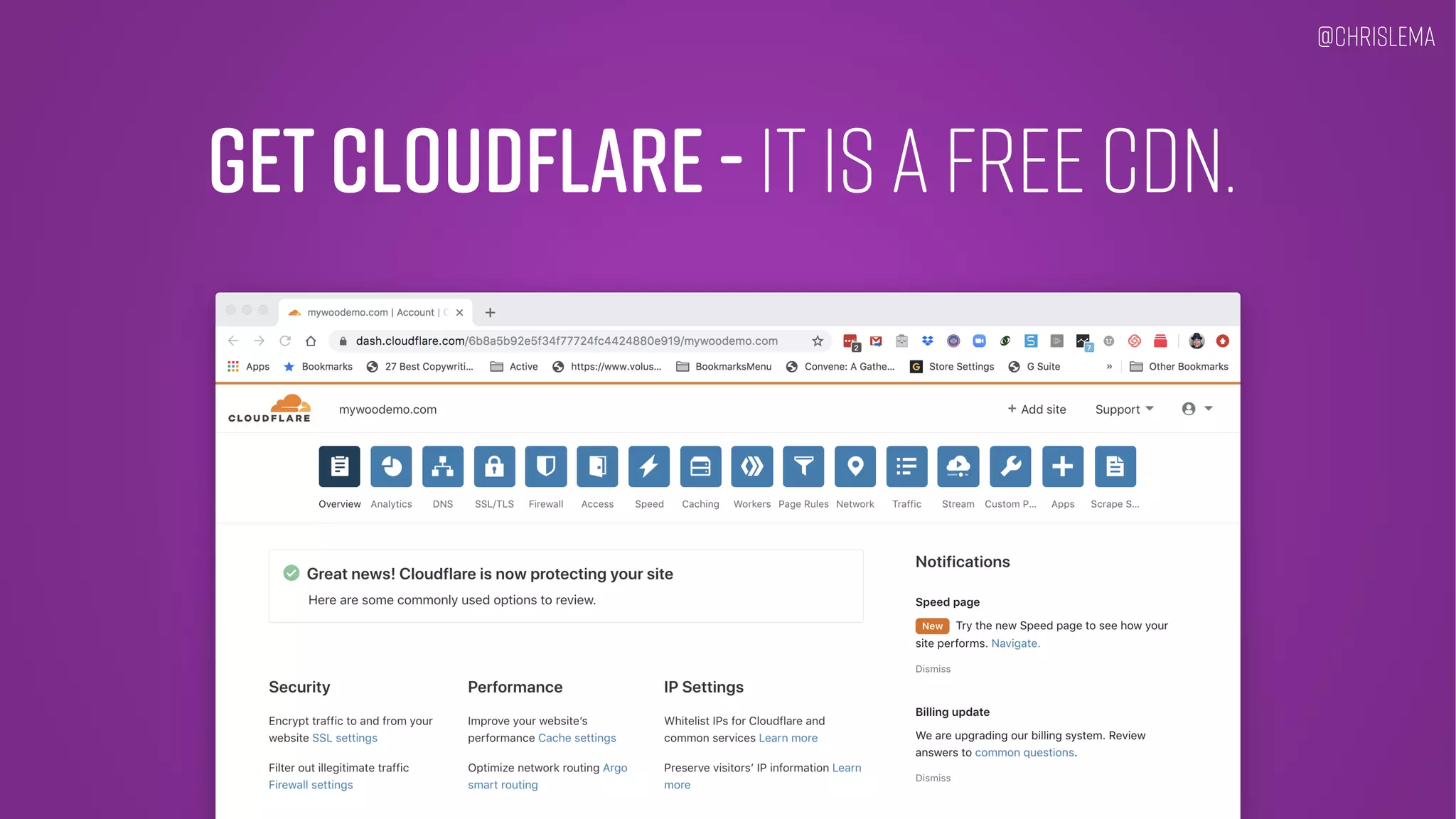Viewport: 1456px width, 819px height.
Task: Open the BookmarksMenu folder
Action: 724,366
